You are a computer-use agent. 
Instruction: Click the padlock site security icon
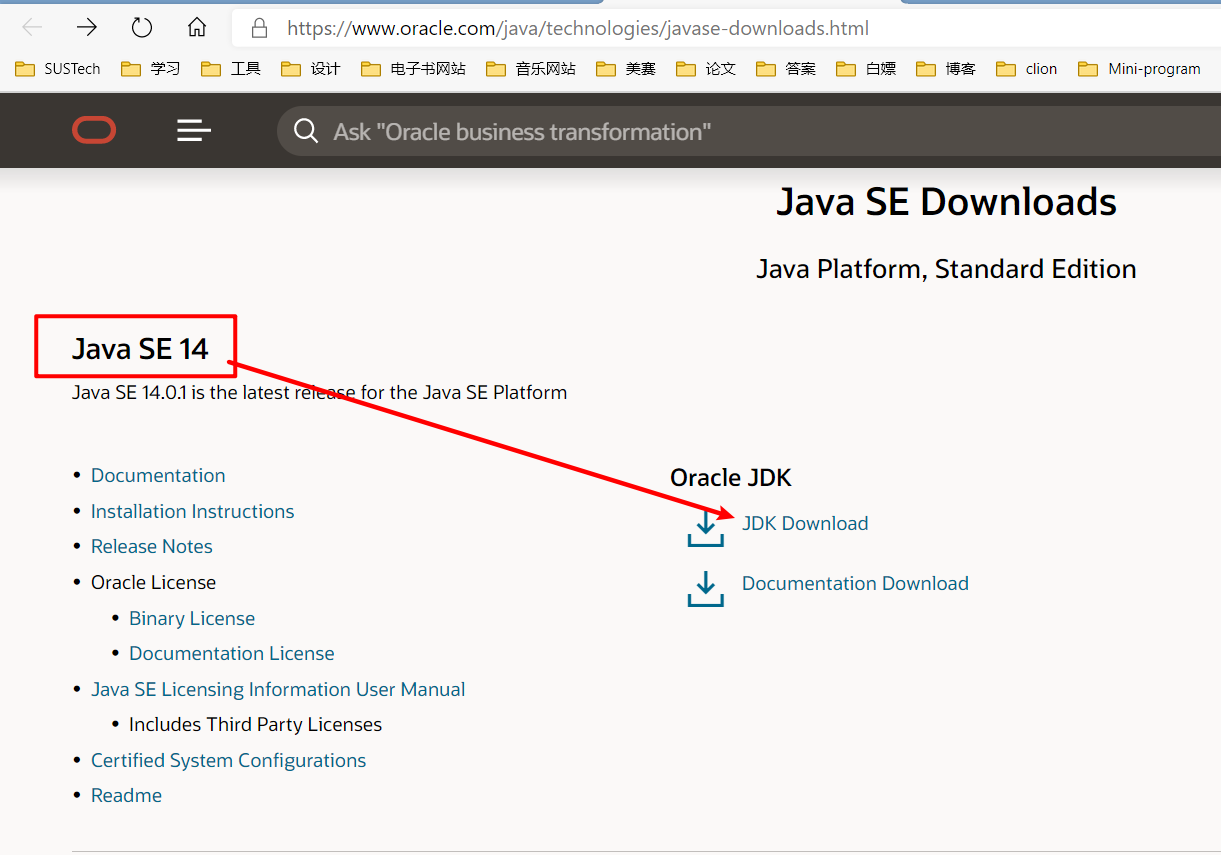pos(260,28)
